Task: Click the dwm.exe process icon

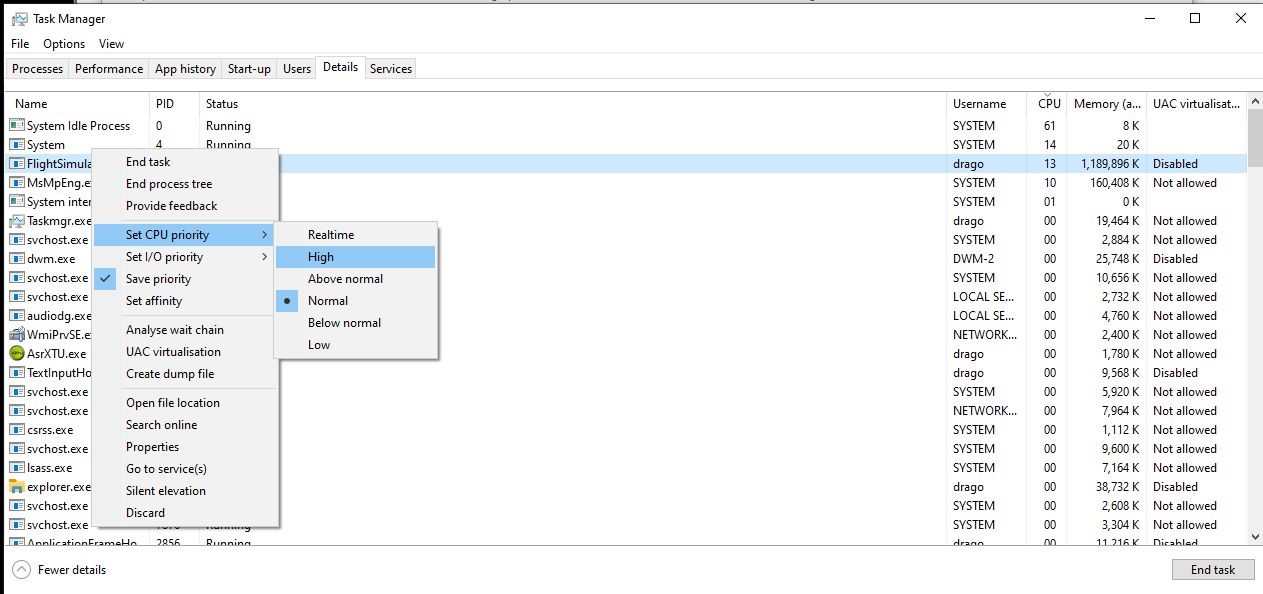Action: point(16,258)
